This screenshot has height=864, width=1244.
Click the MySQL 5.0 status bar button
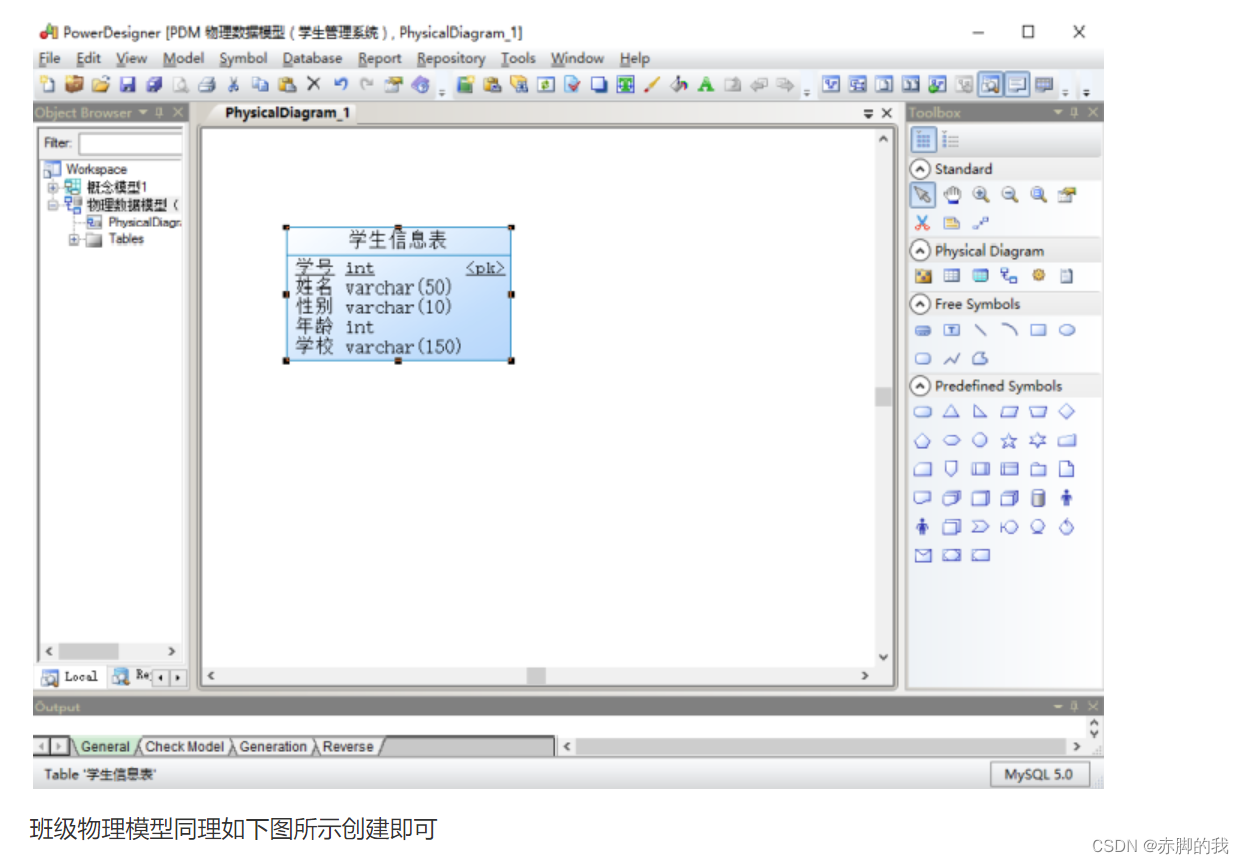pyautogui.click(x=1039, y=774)
